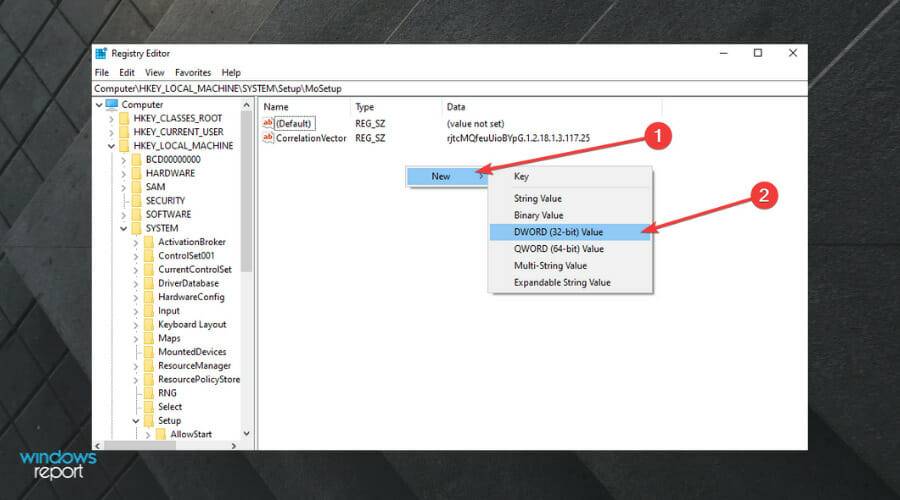The image size is (900, 500).
Task: Collapse the Computer root node
Action: [x=99, y=105]
